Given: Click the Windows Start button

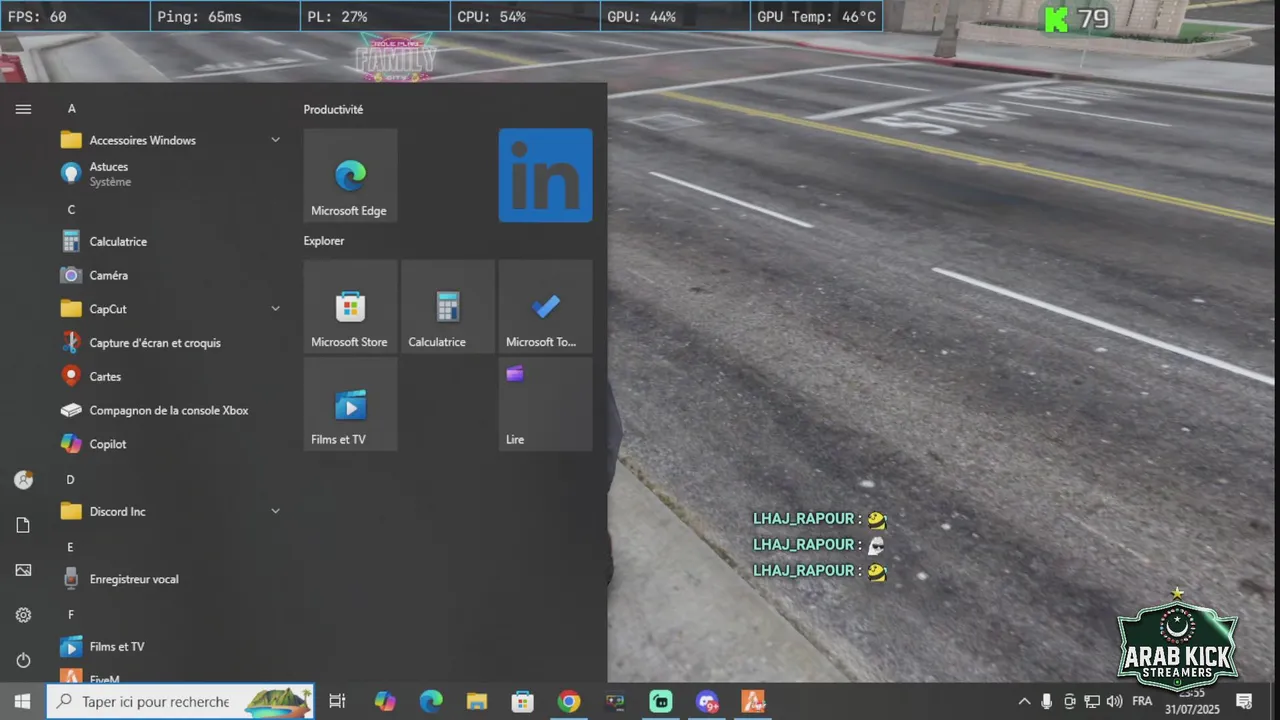Looking at the screenshot, I should (x=22, y=701).
